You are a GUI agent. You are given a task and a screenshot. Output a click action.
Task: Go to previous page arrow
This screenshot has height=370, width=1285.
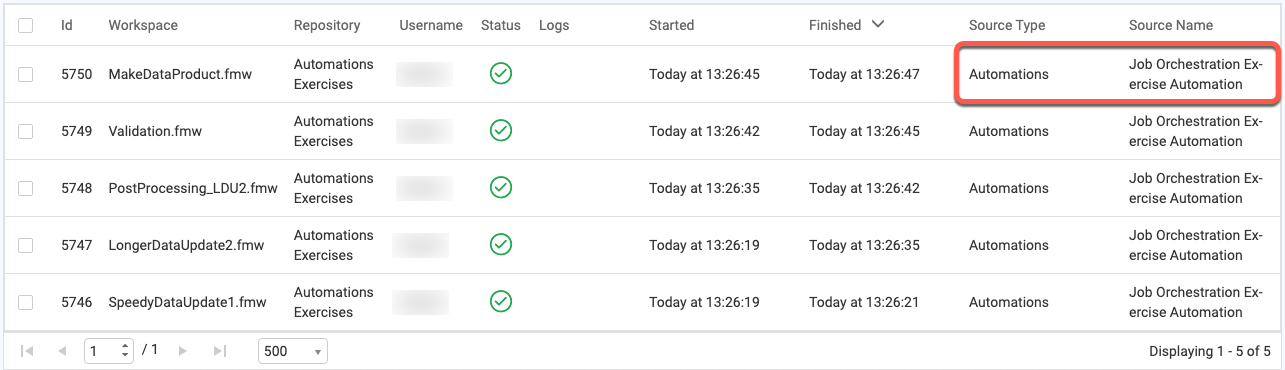(x=62, y=351)
